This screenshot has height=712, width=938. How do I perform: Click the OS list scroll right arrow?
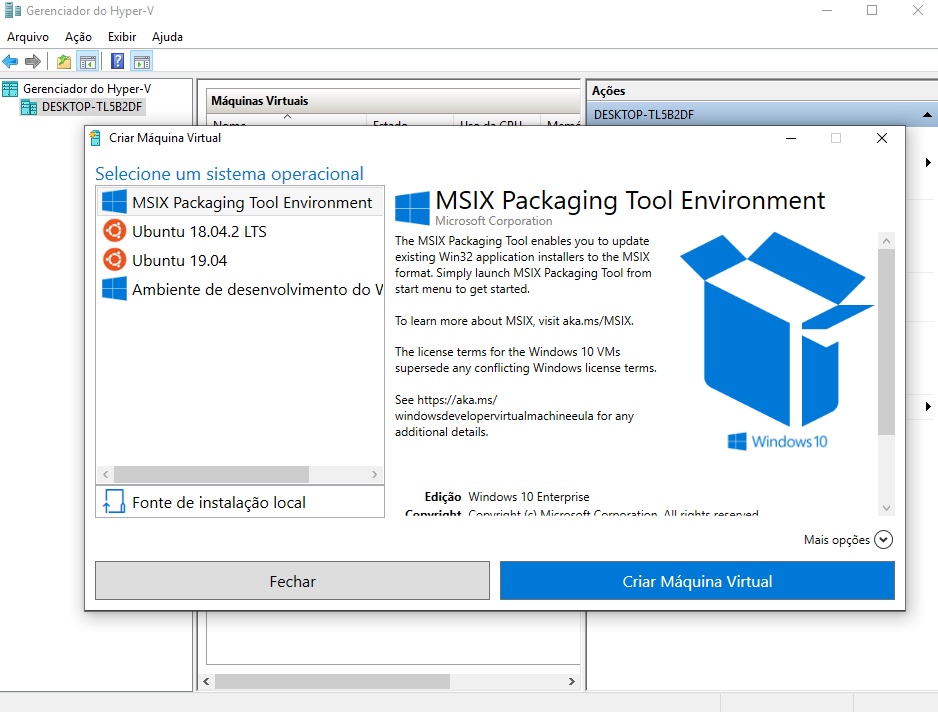[374, 474]
